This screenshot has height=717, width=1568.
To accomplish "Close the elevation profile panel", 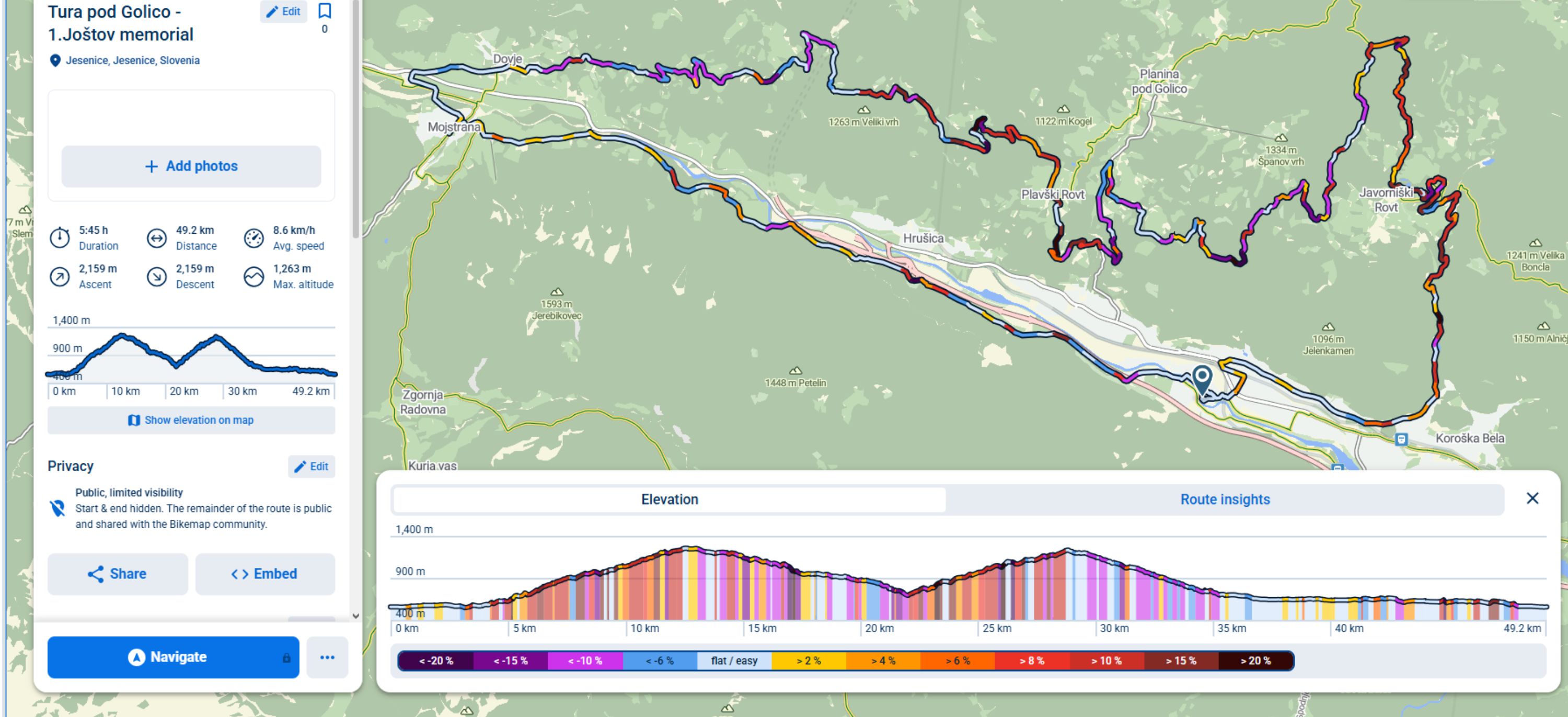I will point(1532,498).
